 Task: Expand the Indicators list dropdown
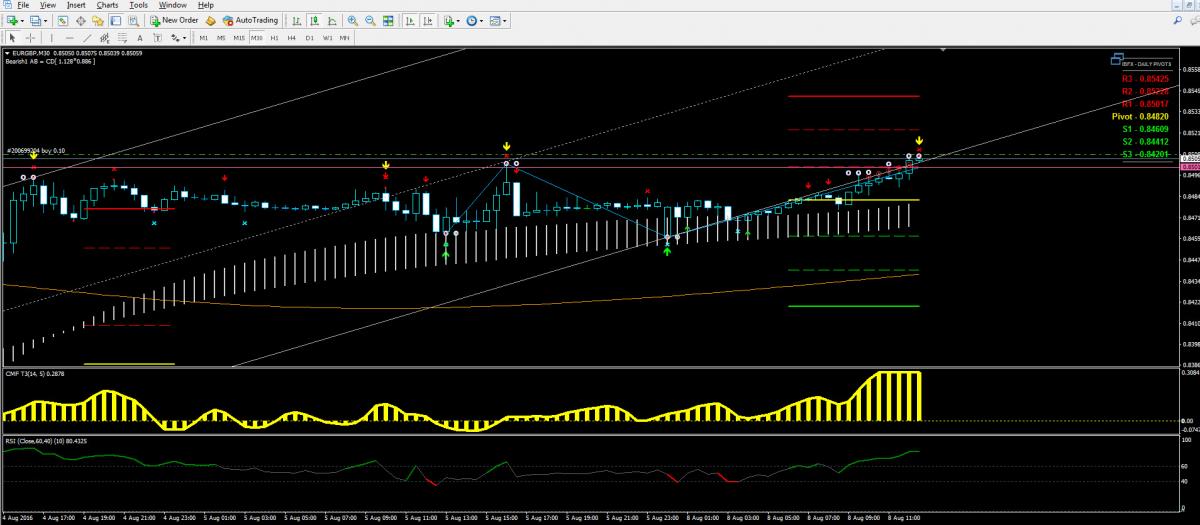(459, 20)
